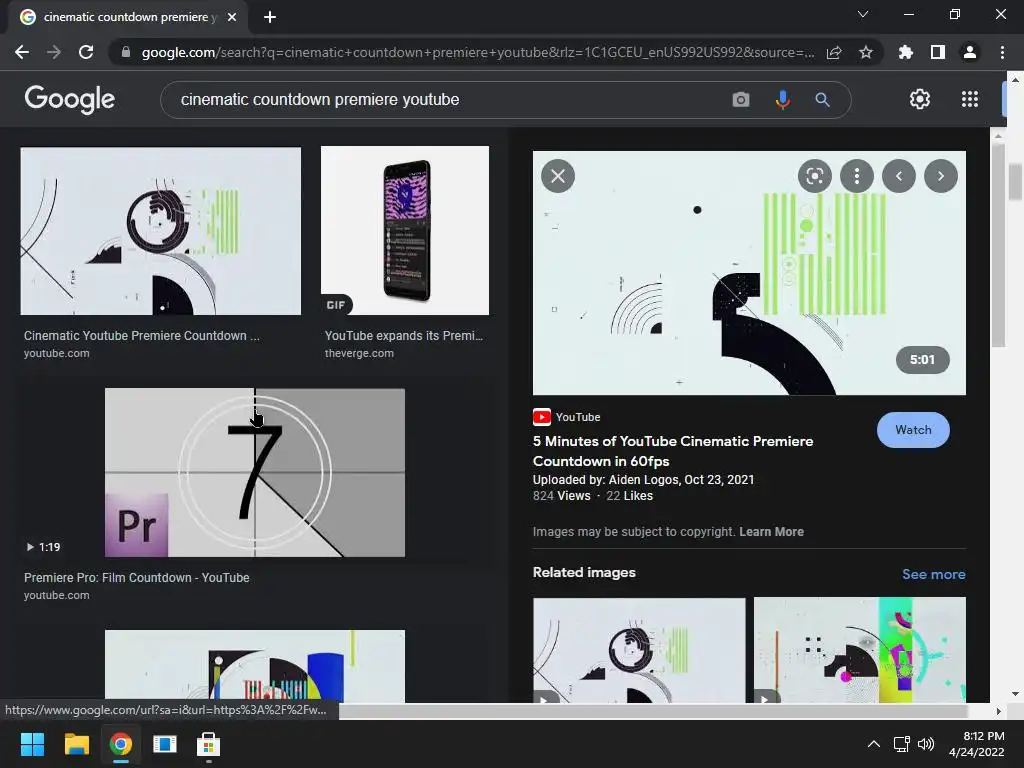Show previous image in preview

tap(899, 176)
